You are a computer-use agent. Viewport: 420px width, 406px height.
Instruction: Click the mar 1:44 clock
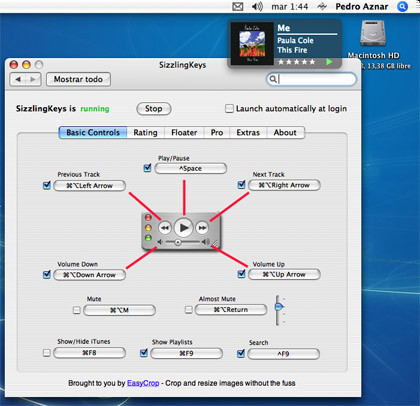[290, 7]
